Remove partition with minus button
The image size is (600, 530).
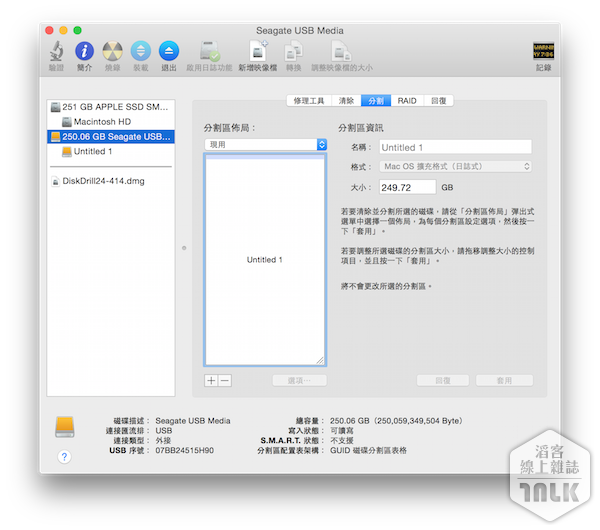pos(225,380)
